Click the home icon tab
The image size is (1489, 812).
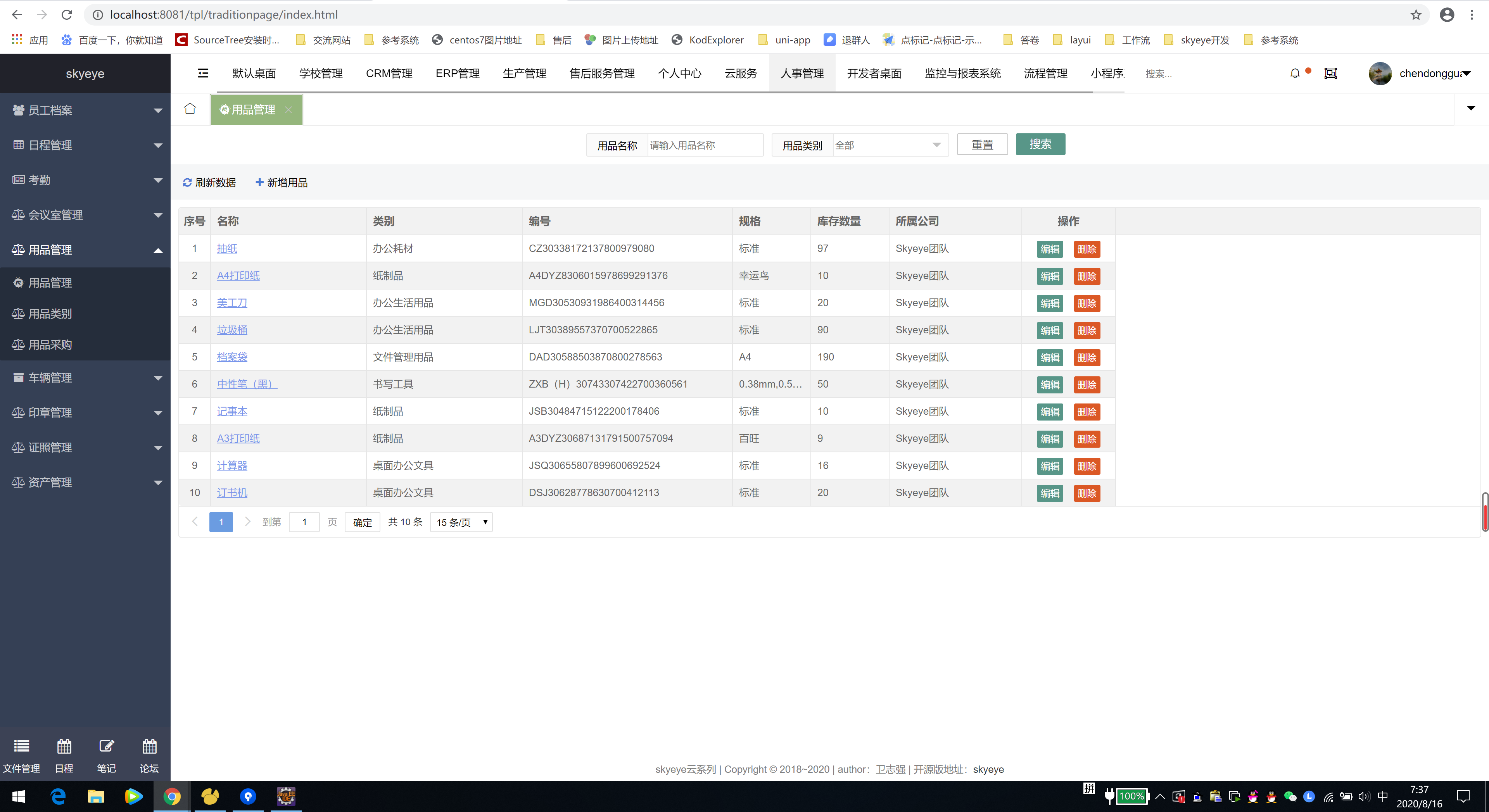tap(190, 109)
